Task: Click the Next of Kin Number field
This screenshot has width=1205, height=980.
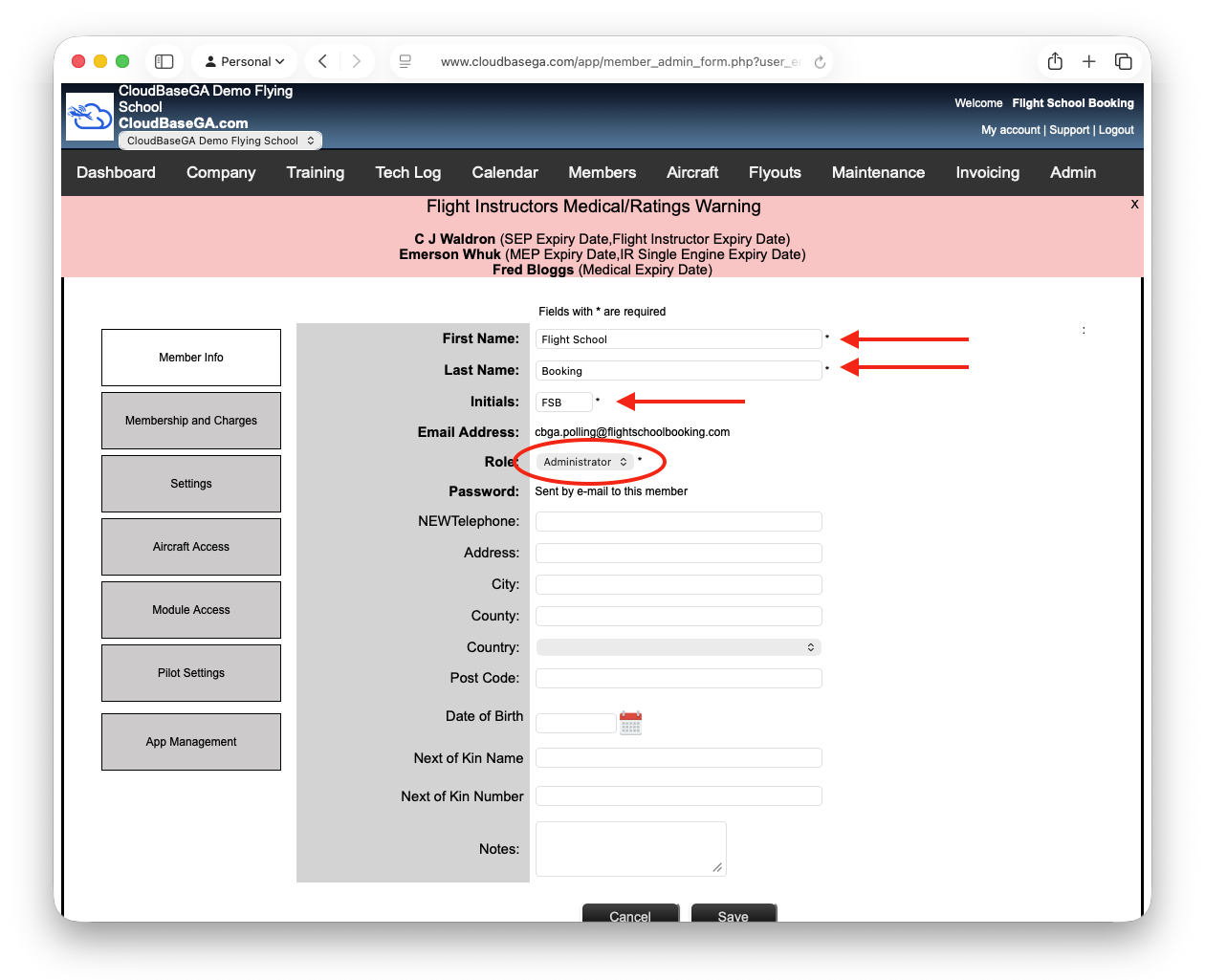Action: (x=679, y=796)
